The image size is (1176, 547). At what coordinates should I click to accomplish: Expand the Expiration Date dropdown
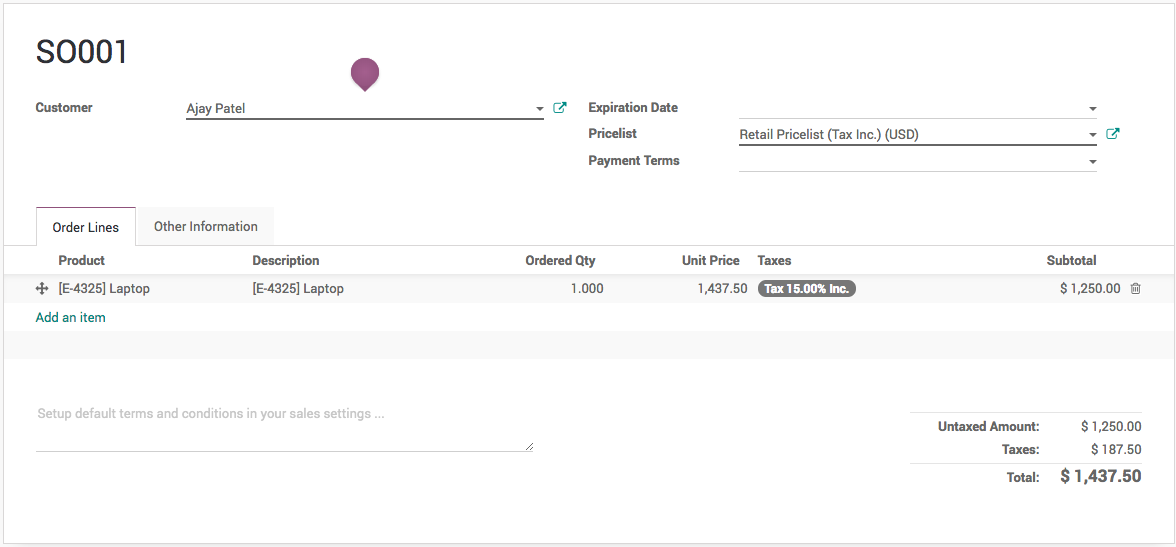click(x=1092, y=109)
